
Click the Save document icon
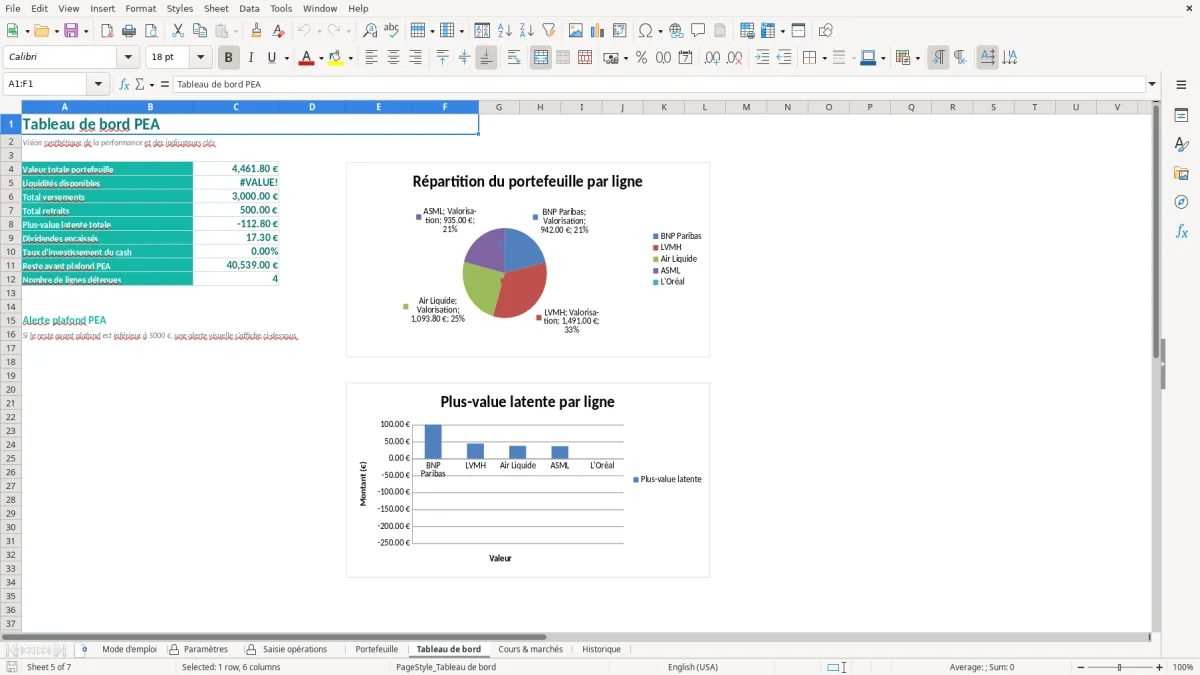coord(71,31)
